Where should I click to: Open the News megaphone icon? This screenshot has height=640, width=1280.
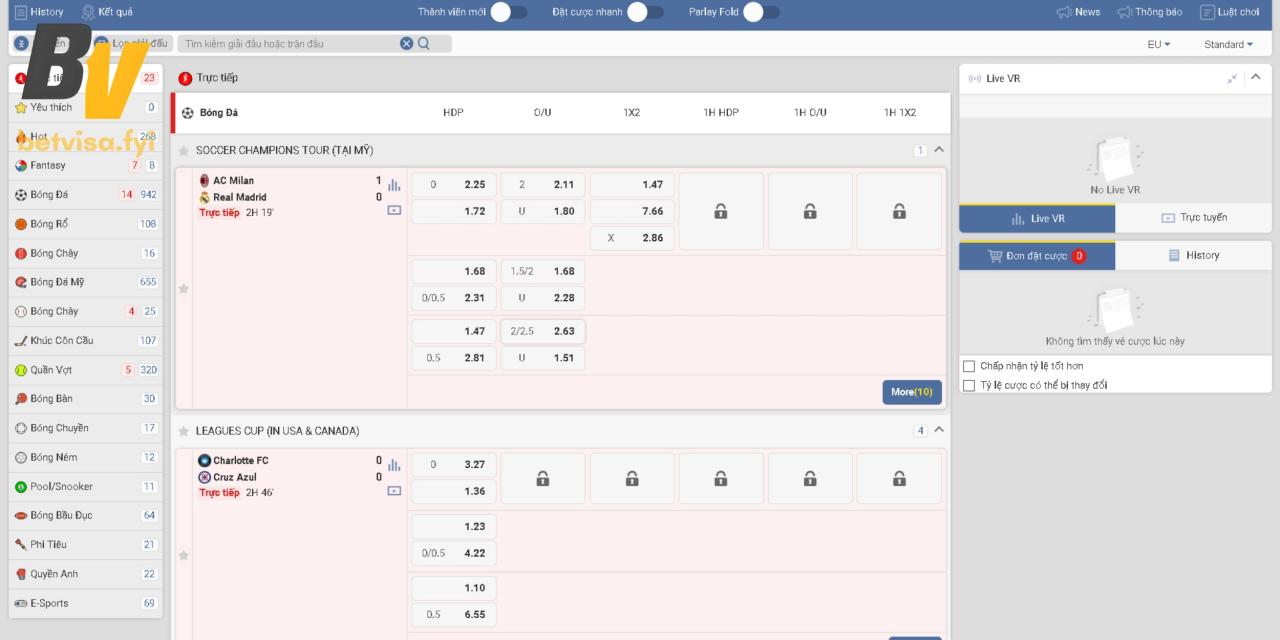point(1064,12)
